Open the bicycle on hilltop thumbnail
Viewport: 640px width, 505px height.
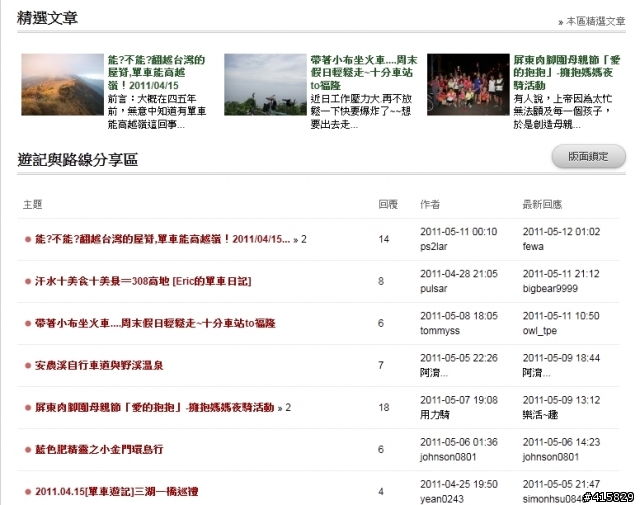[265, 85]
